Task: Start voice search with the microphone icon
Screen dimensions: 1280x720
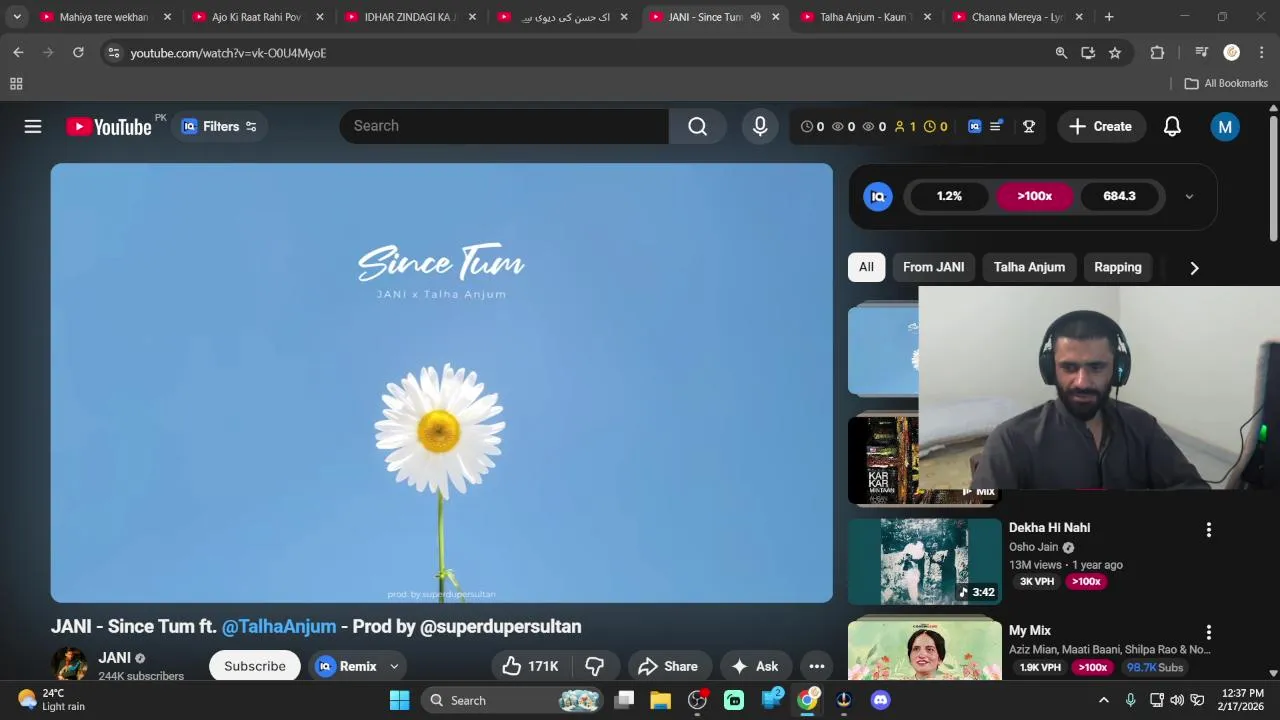Action: (760, 126)
